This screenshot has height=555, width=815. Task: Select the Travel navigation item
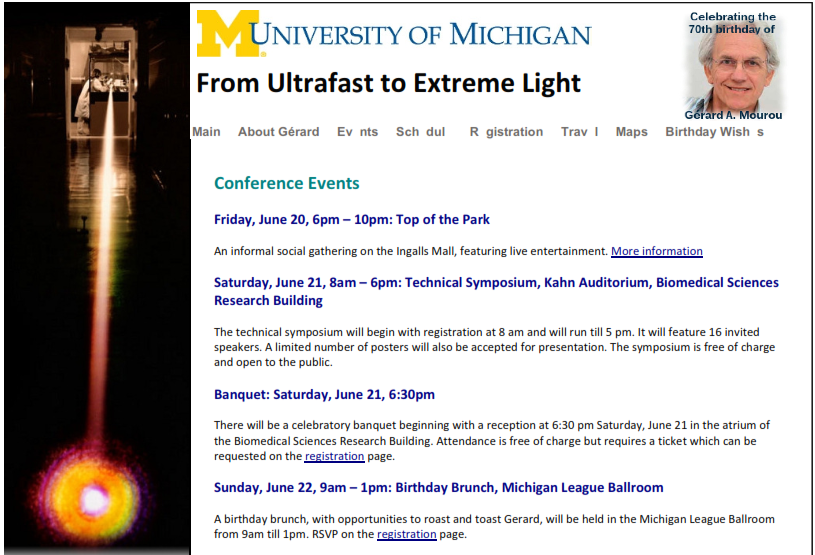580,132
